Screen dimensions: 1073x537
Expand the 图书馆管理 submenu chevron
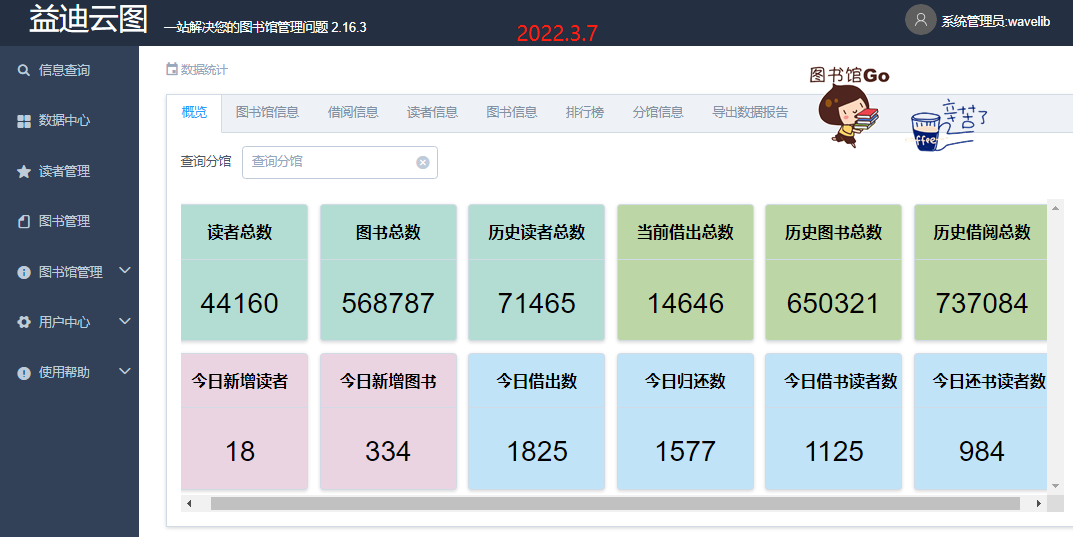(x=125, y=271)
